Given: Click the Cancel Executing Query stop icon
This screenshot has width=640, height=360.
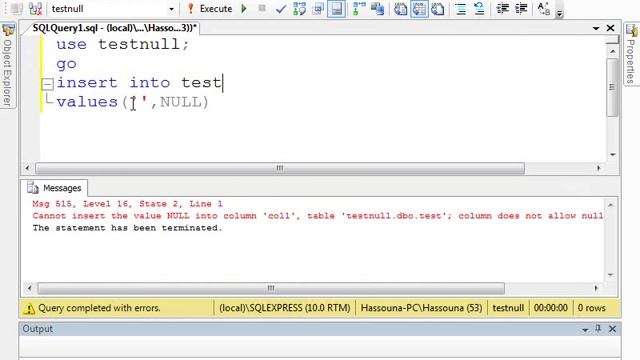Looking at the screenshot, I should click(x=262, y=9).
